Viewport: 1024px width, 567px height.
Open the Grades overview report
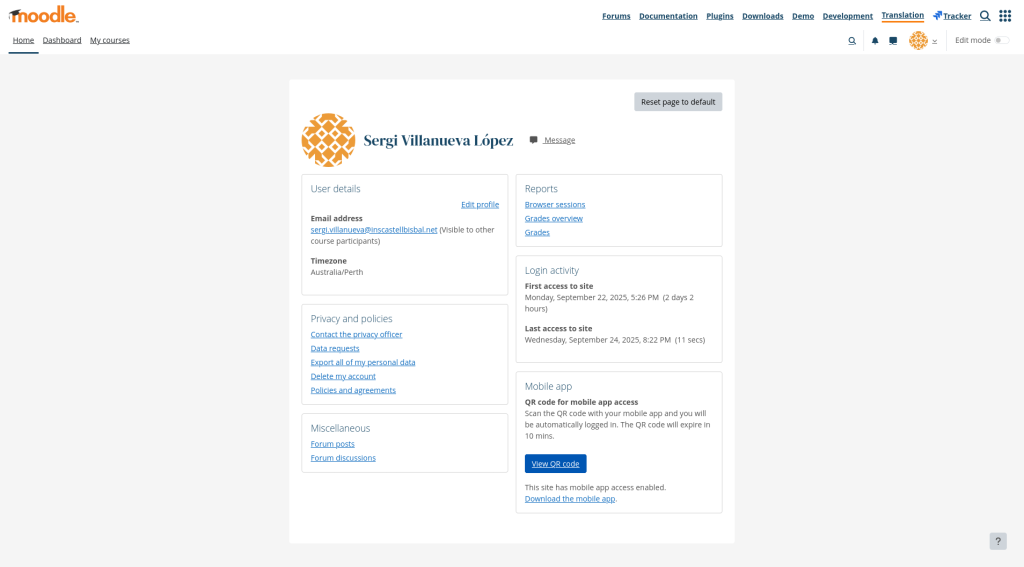point(554,218)
